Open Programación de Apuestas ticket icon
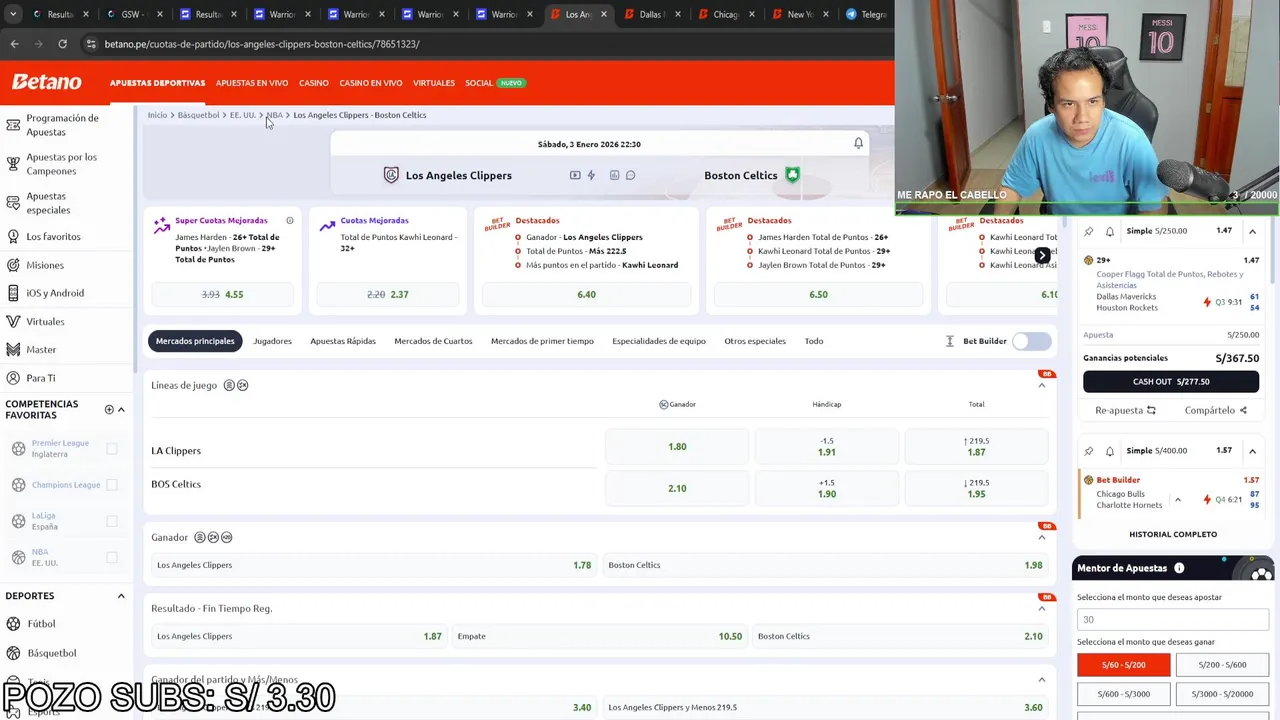 pyautogui.click(x=13, y=125)
